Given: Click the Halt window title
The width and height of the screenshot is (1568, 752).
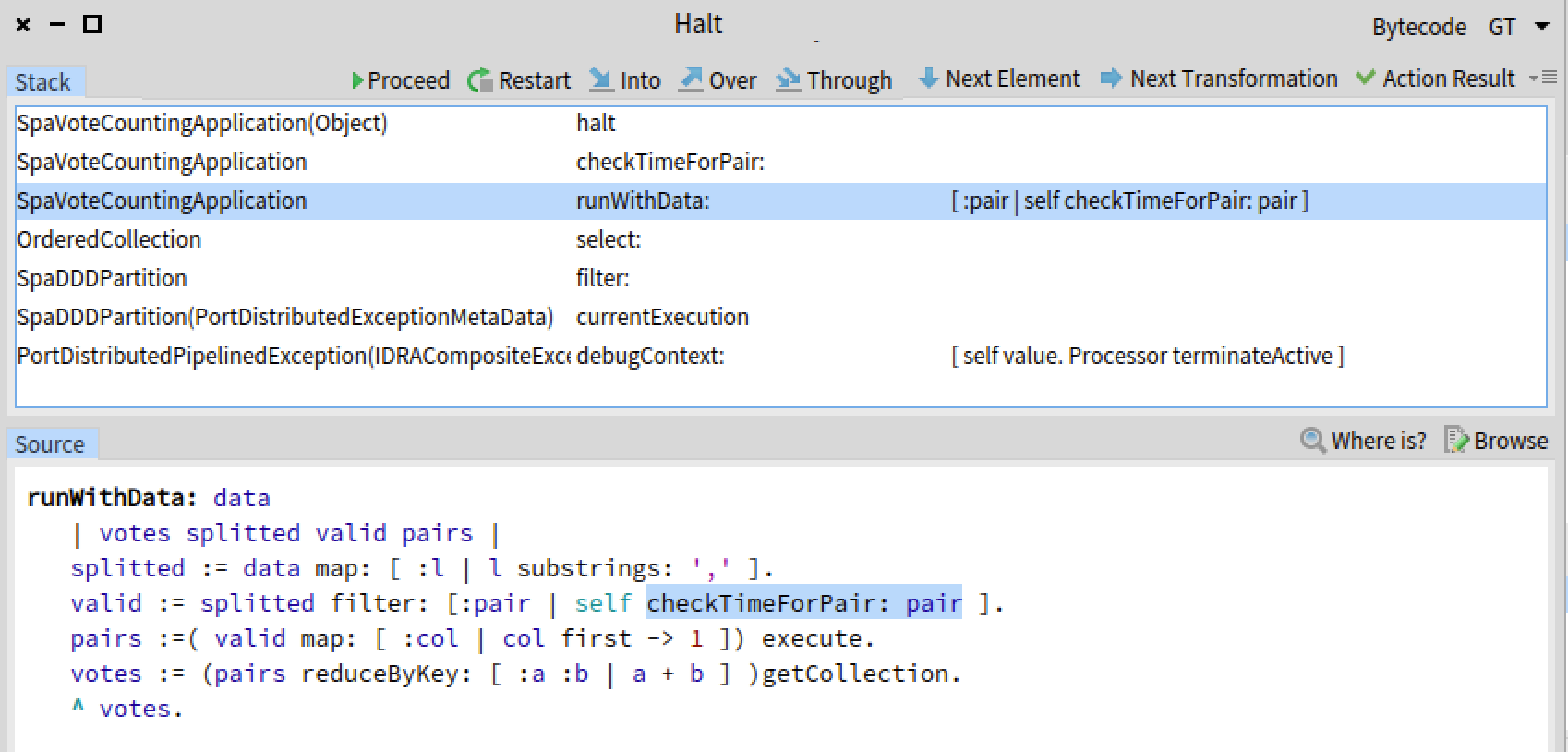Looking at the screenshot, I should (698, 24).
